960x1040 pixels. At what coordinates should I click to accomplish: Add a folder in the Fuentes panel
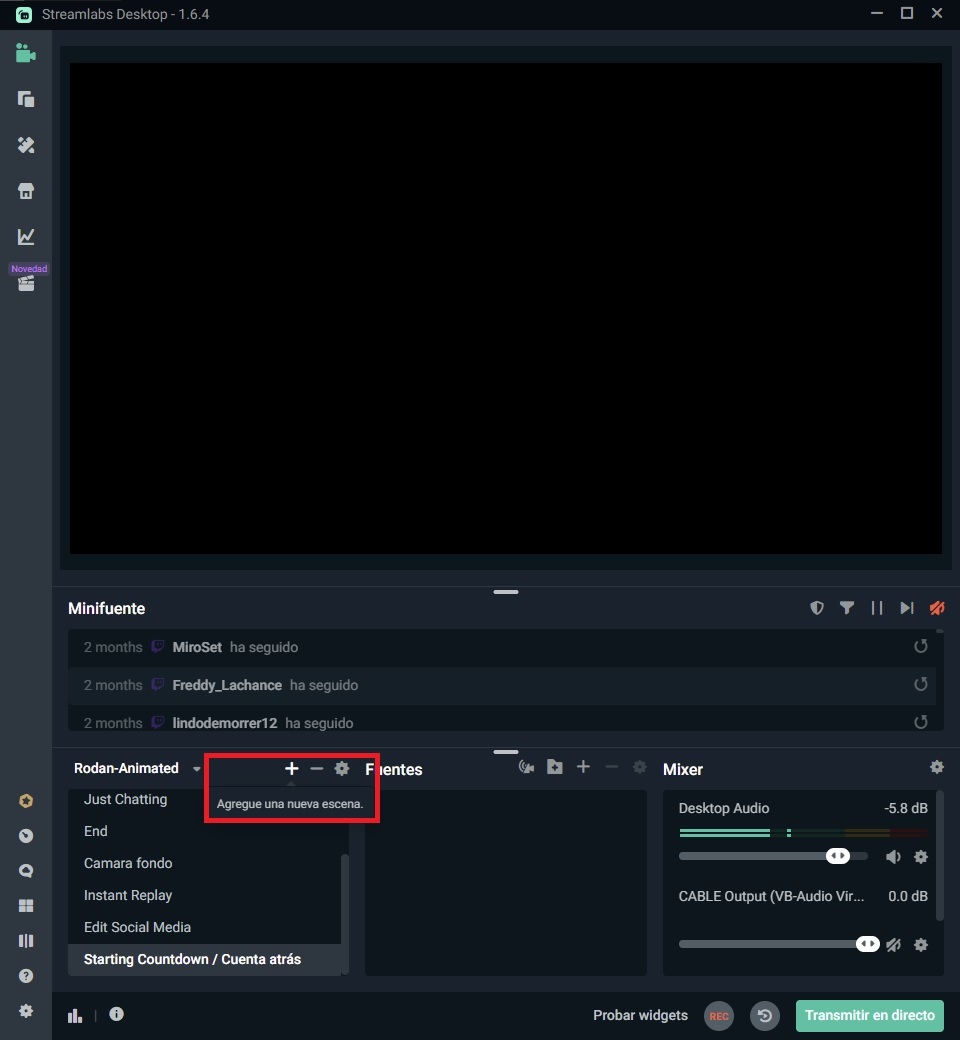pos(555,767)
